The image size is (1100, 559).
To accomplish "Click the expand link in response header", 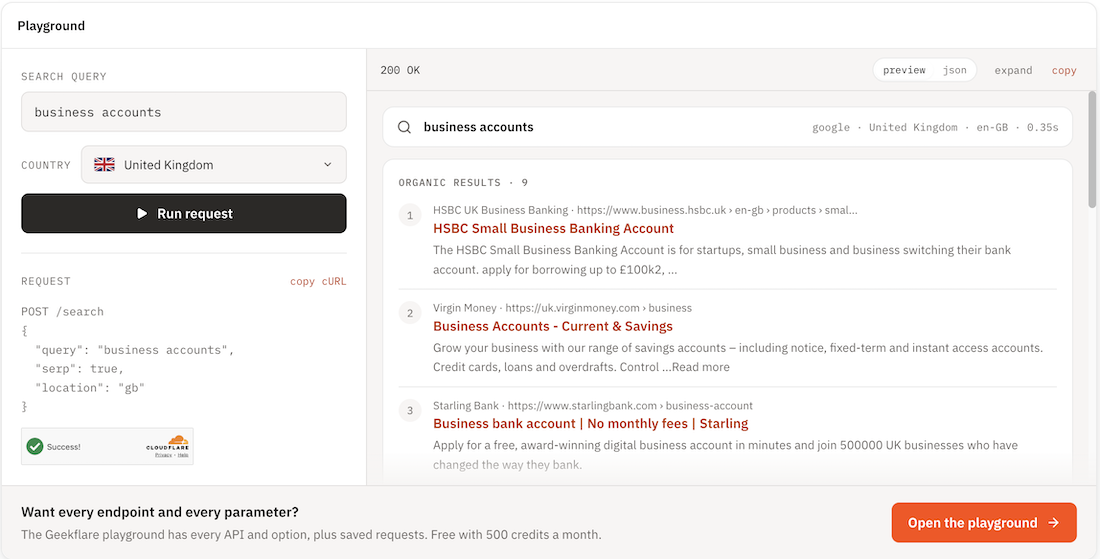I will tap(1013, 70).
